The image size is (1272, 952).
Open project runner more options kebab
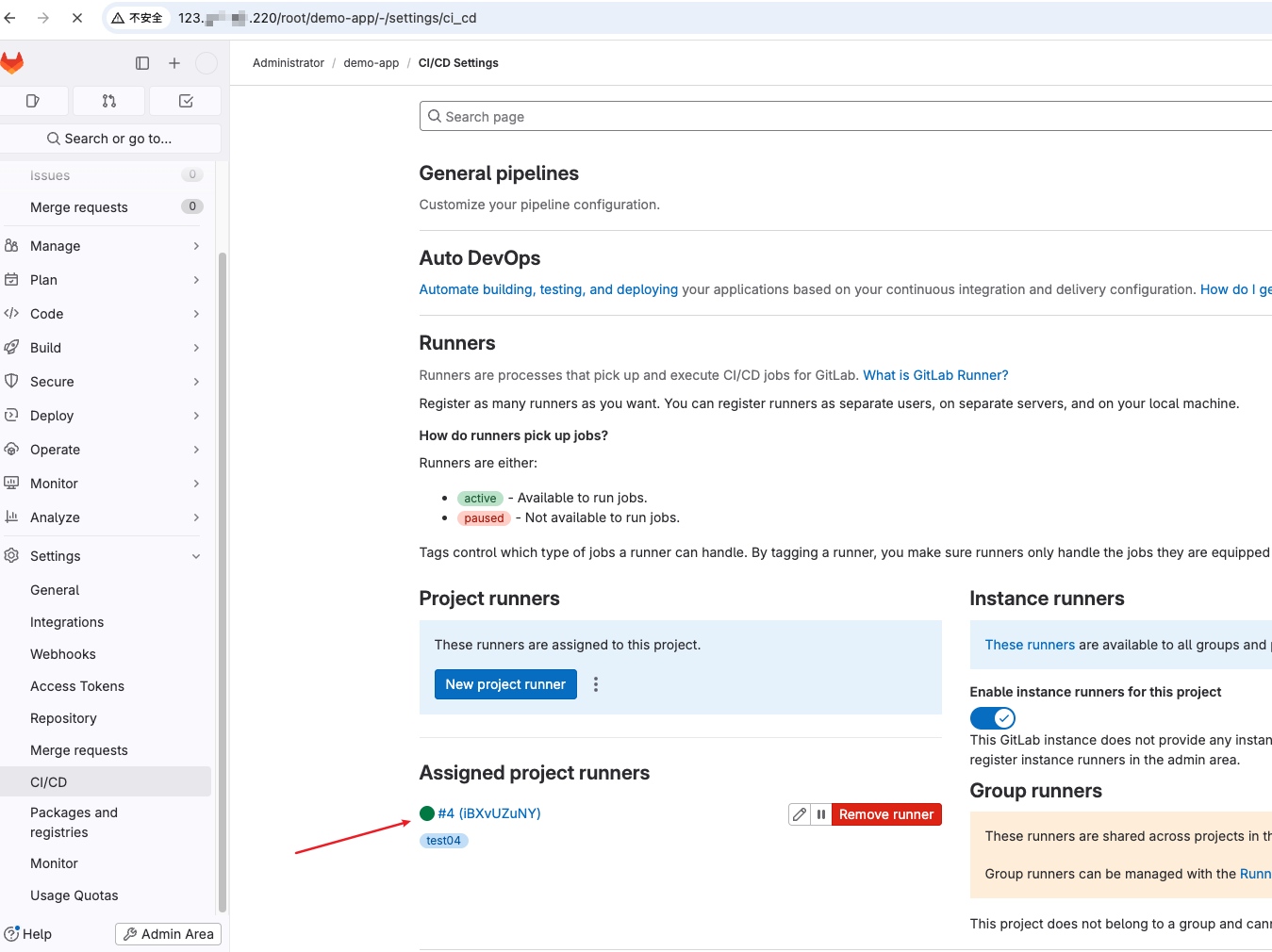pos(596,684)
